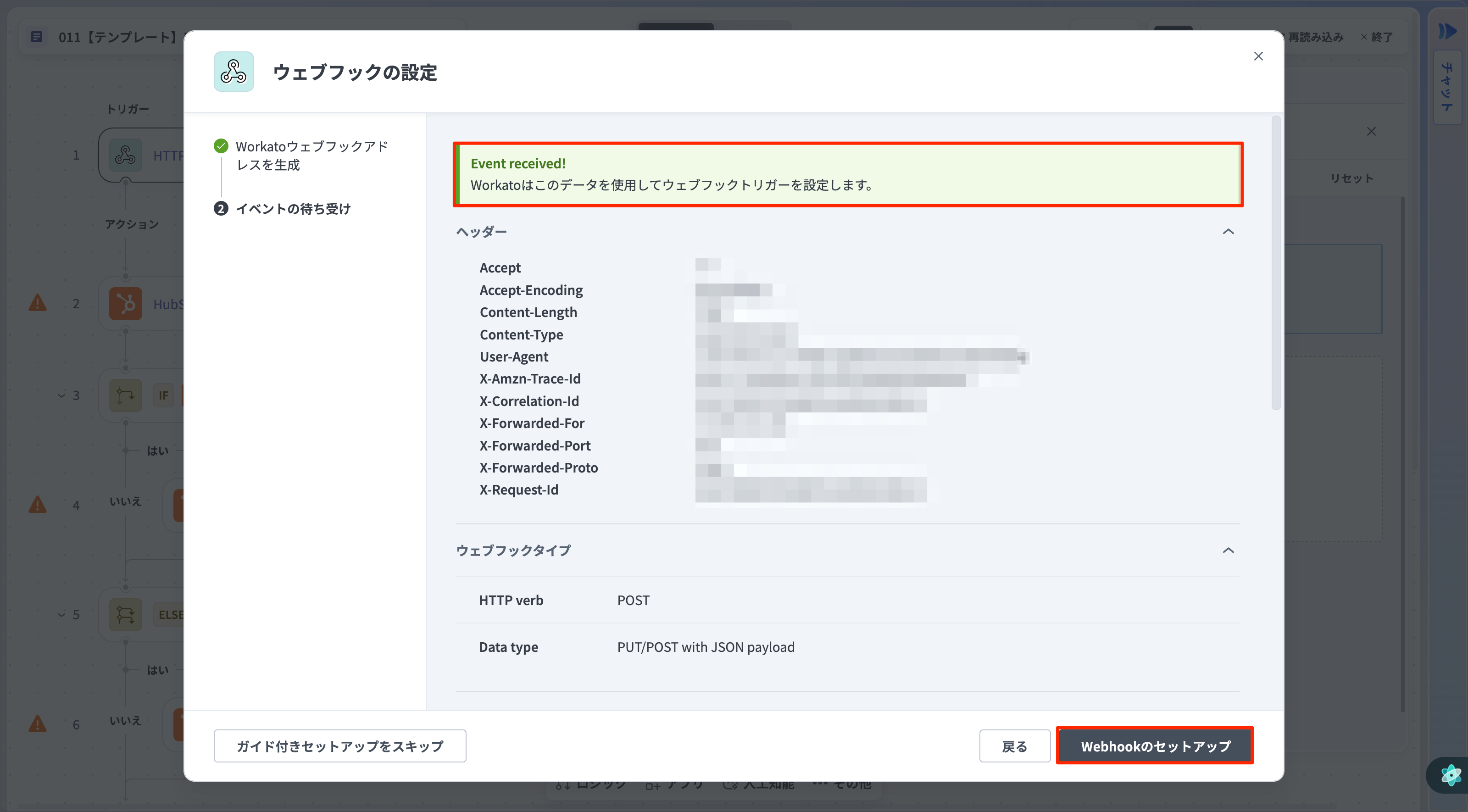Click the X-Forwarded-For header label

pos(532,423)
